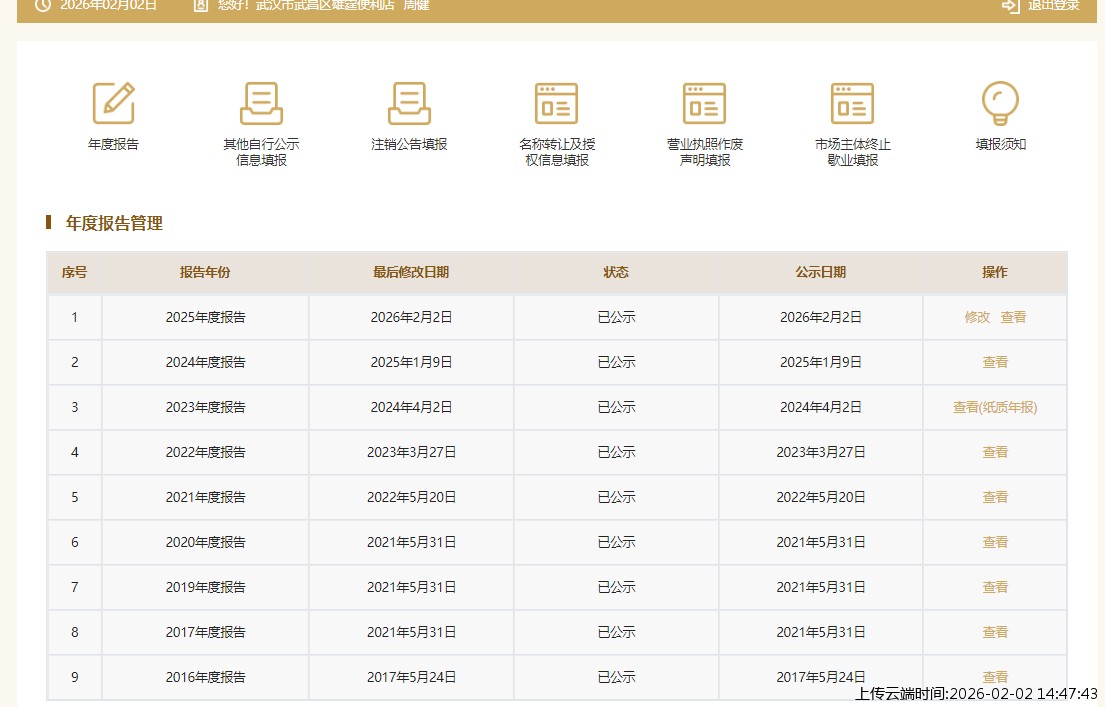The width and height of the screenshot is (1105, 707).
Task: Open 查看 for the 2024年度报告
Action: 995,362
